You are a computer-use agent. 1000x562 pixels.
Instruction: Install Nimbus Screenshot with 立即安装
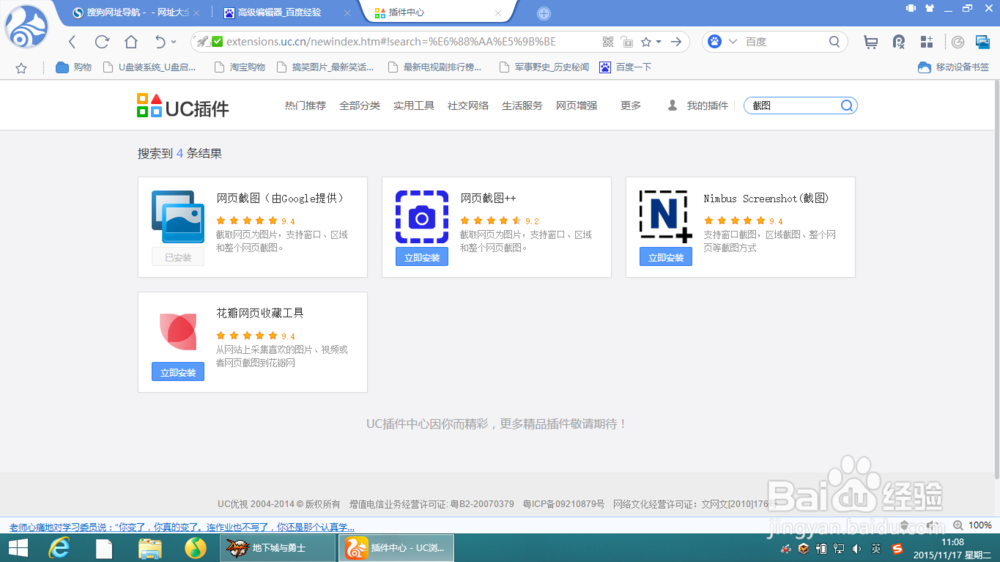point(666,258)
